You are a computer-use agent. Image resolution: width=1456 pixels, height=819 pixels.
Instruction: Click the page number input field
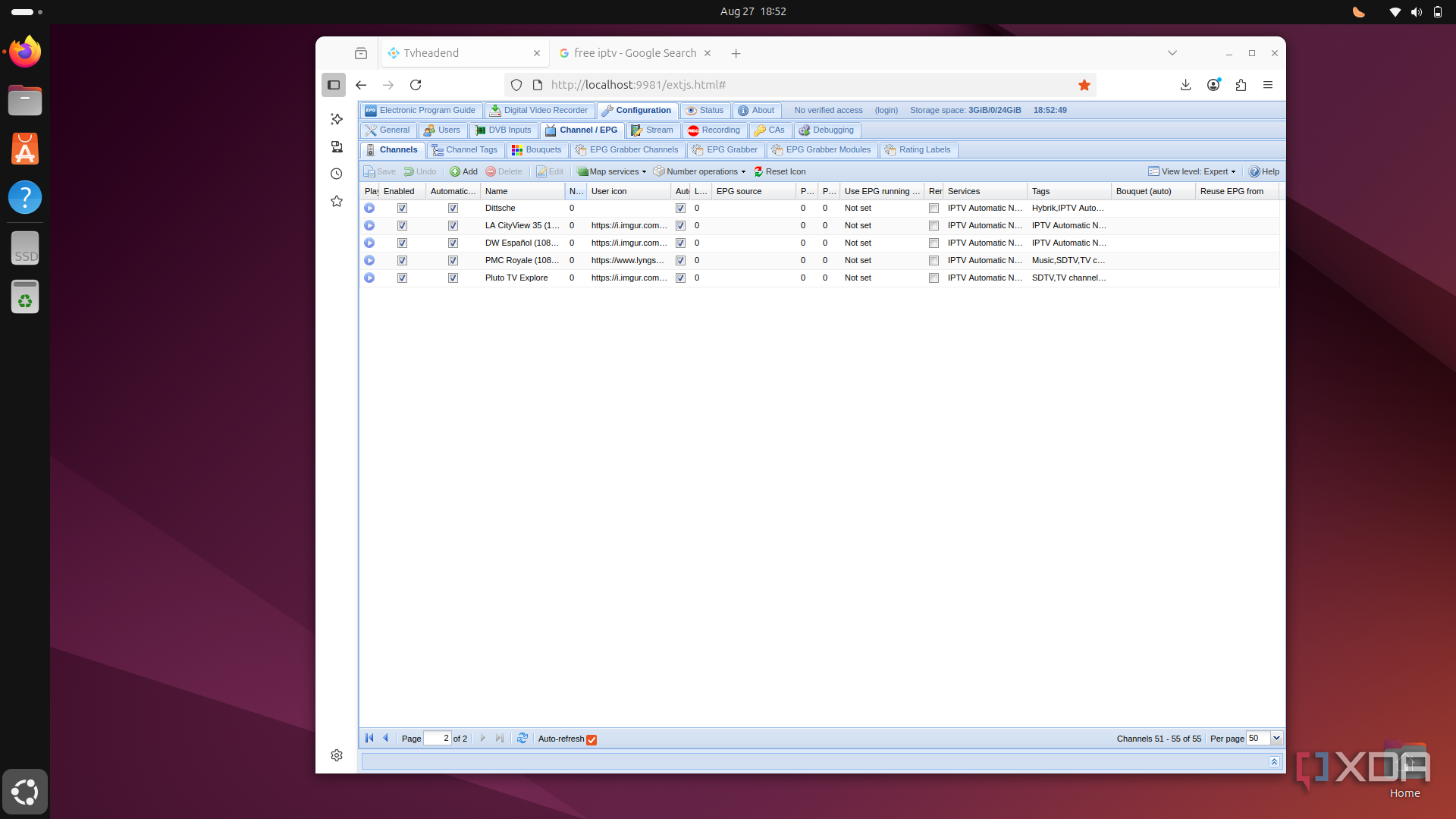coord(437,738)
